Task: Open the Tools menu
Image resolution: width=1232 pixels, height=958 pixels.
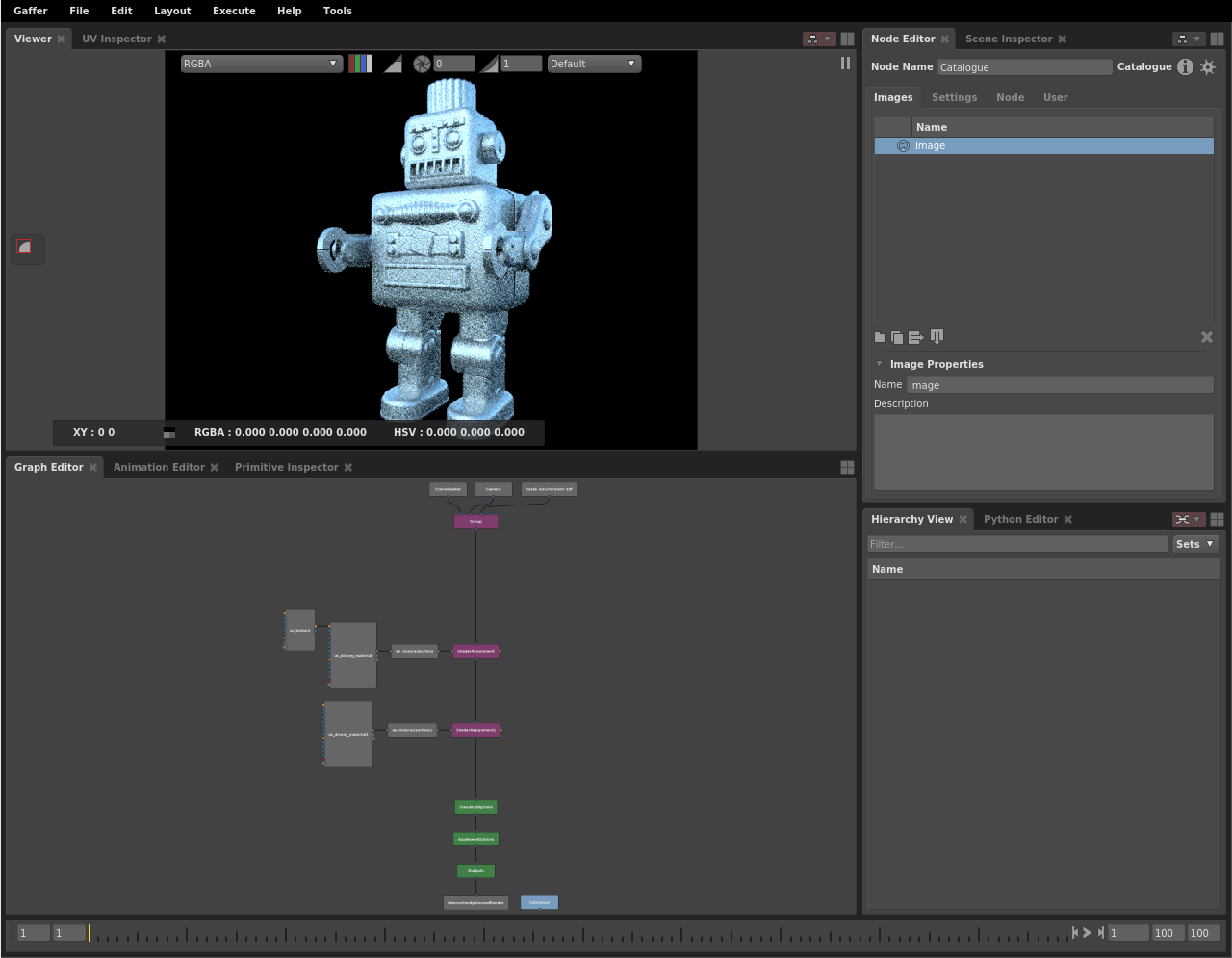Action: 337,11
